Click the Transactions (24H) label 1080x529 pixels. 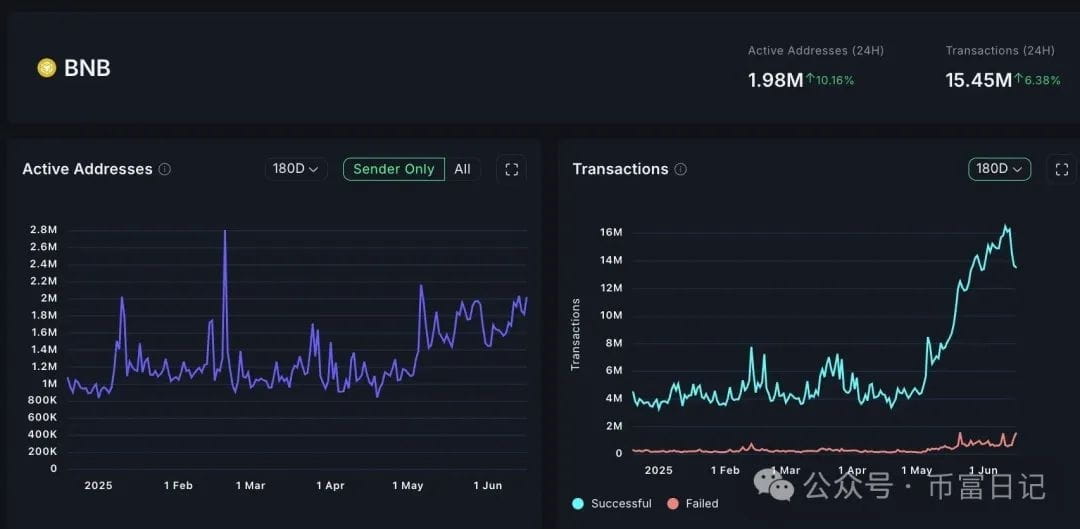tap(1000, 51)
